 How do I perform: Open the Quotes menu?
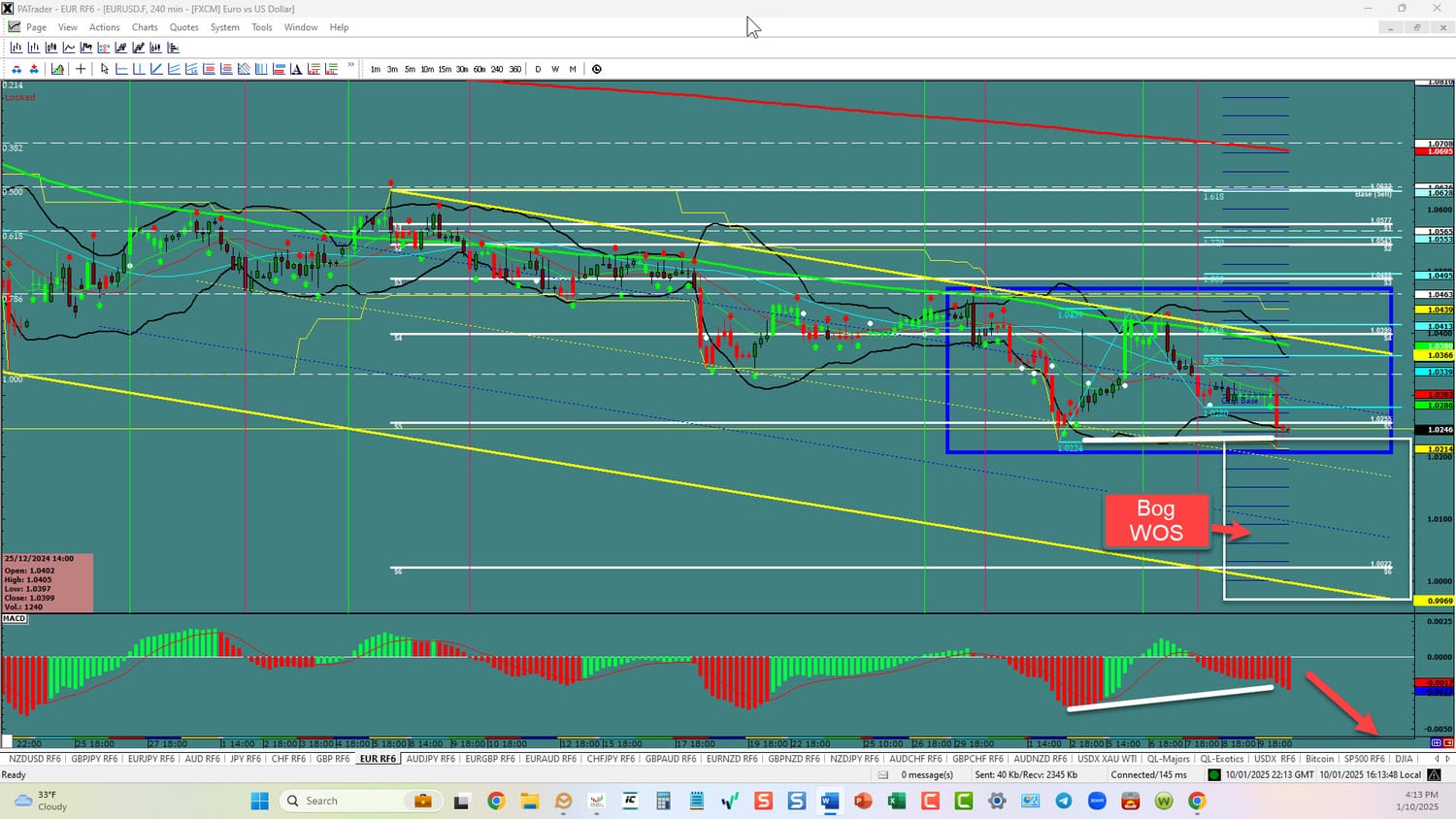click(183, 27)
